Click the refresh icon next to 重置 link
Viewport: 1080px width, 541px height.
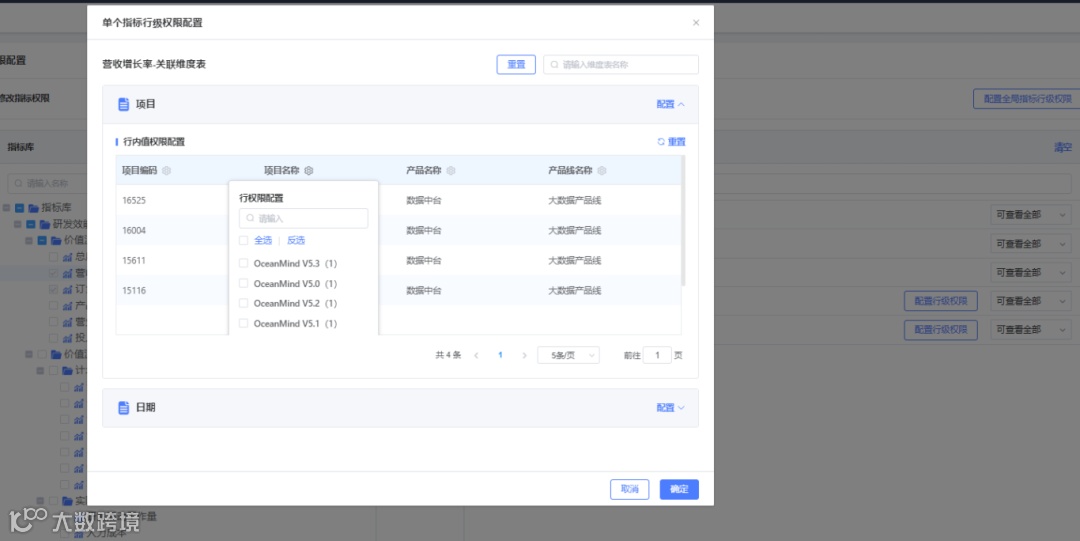coord(661,142)
